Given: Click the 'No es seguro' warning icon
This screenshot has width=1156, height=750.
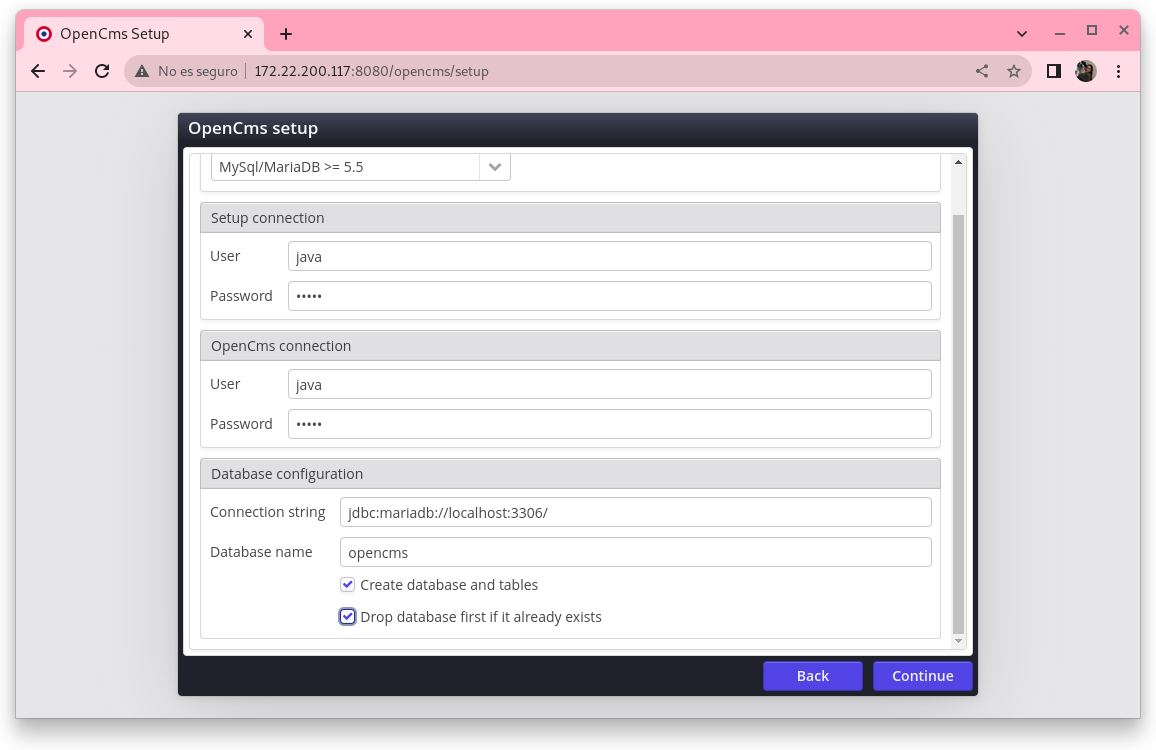Looking at the screenshot, I should coord(142,71).
